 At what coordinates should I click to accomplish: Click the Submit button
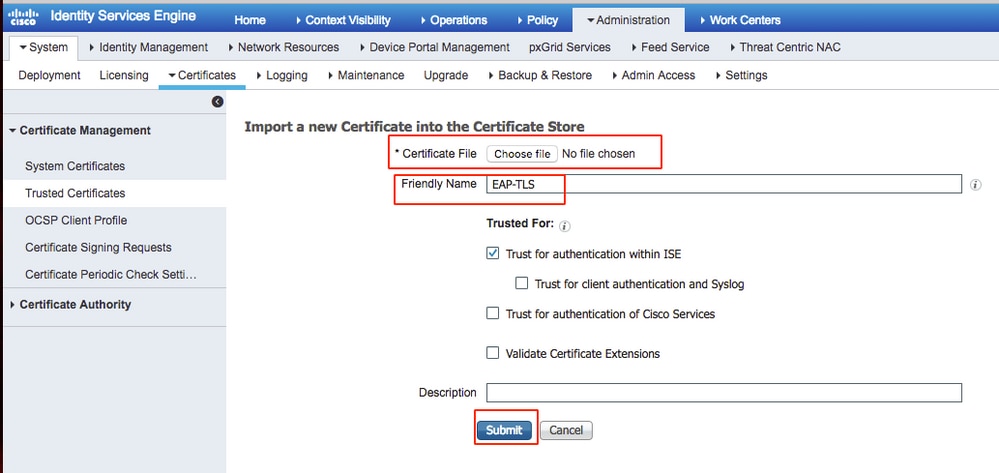pos(504,430)
